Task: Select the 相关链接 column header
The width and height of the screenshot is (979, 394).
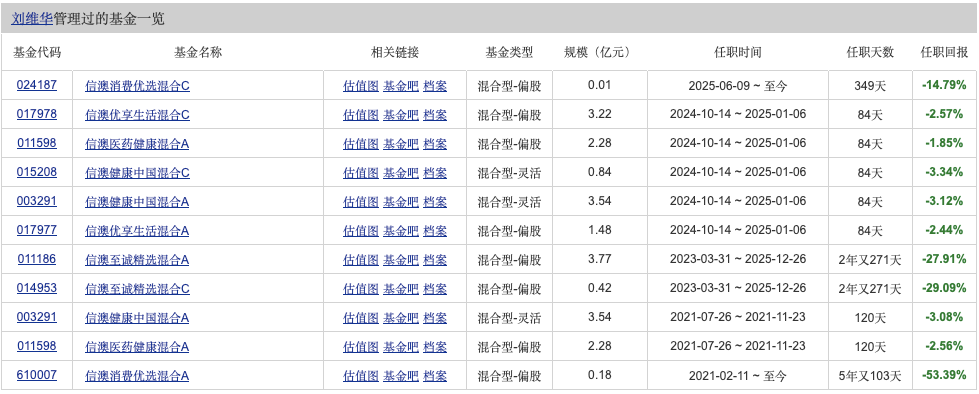Action: point(395,52)
